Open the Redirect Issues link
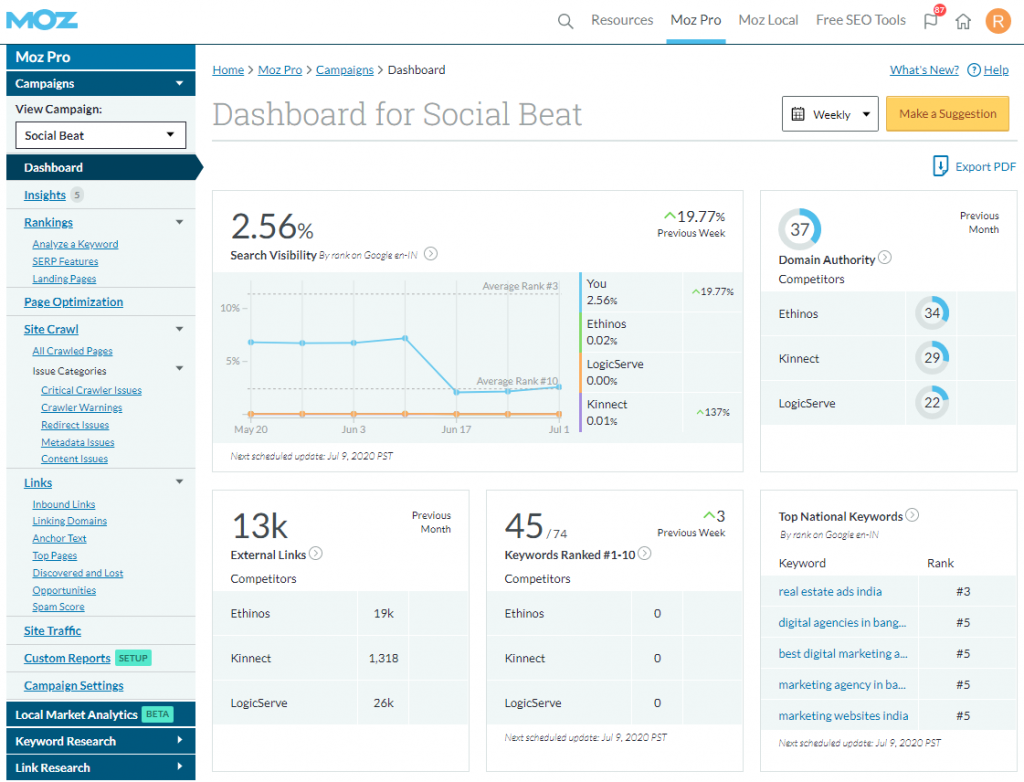Image resolution: width=1024 pixels, height=782 pixels. click(x=75, y=425)
